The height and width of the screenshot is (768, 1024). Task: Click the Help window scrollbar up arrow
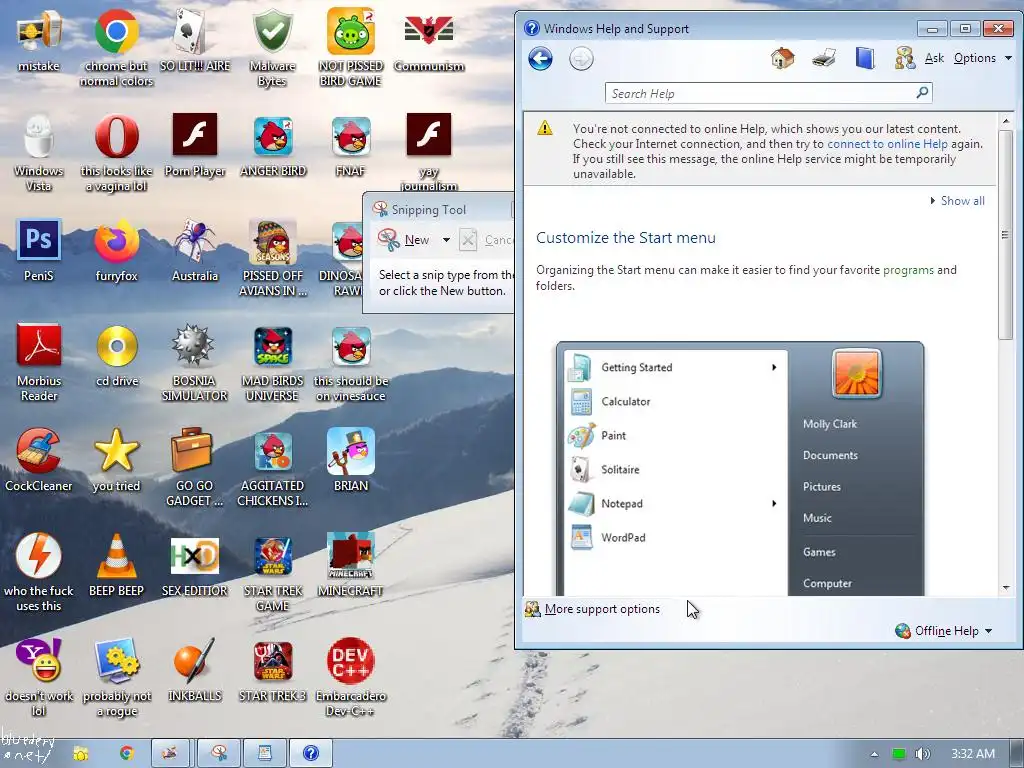click(x=1006, y=121)
